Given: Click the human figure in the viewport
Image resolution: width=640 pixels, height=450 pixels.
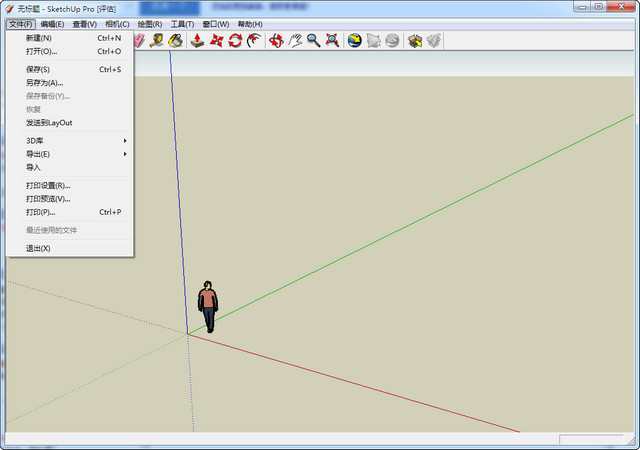Looking at the screenshot, I should pyautogui.click(x=207, y=306).
